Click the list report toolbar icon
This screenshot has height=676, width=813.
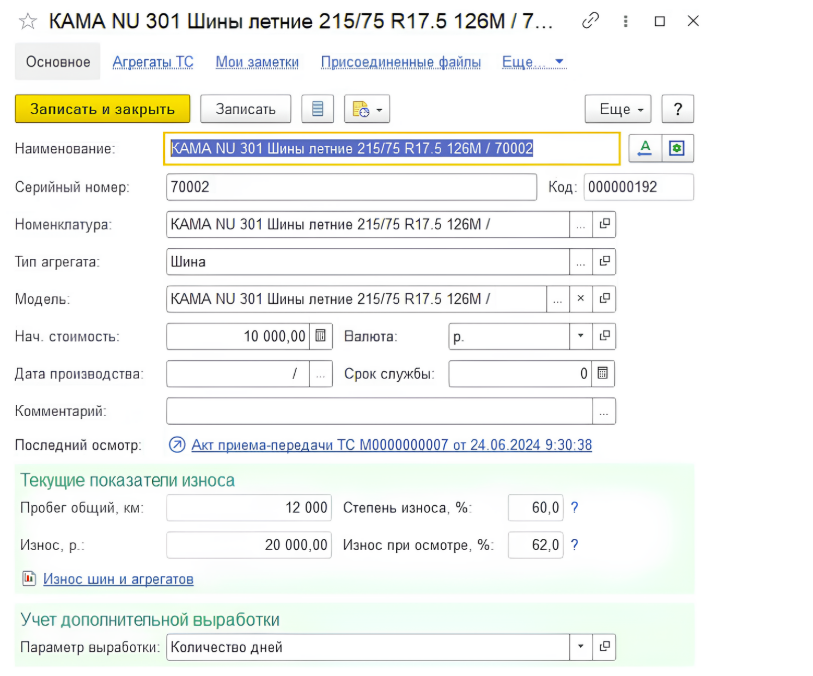coord(317,109)
